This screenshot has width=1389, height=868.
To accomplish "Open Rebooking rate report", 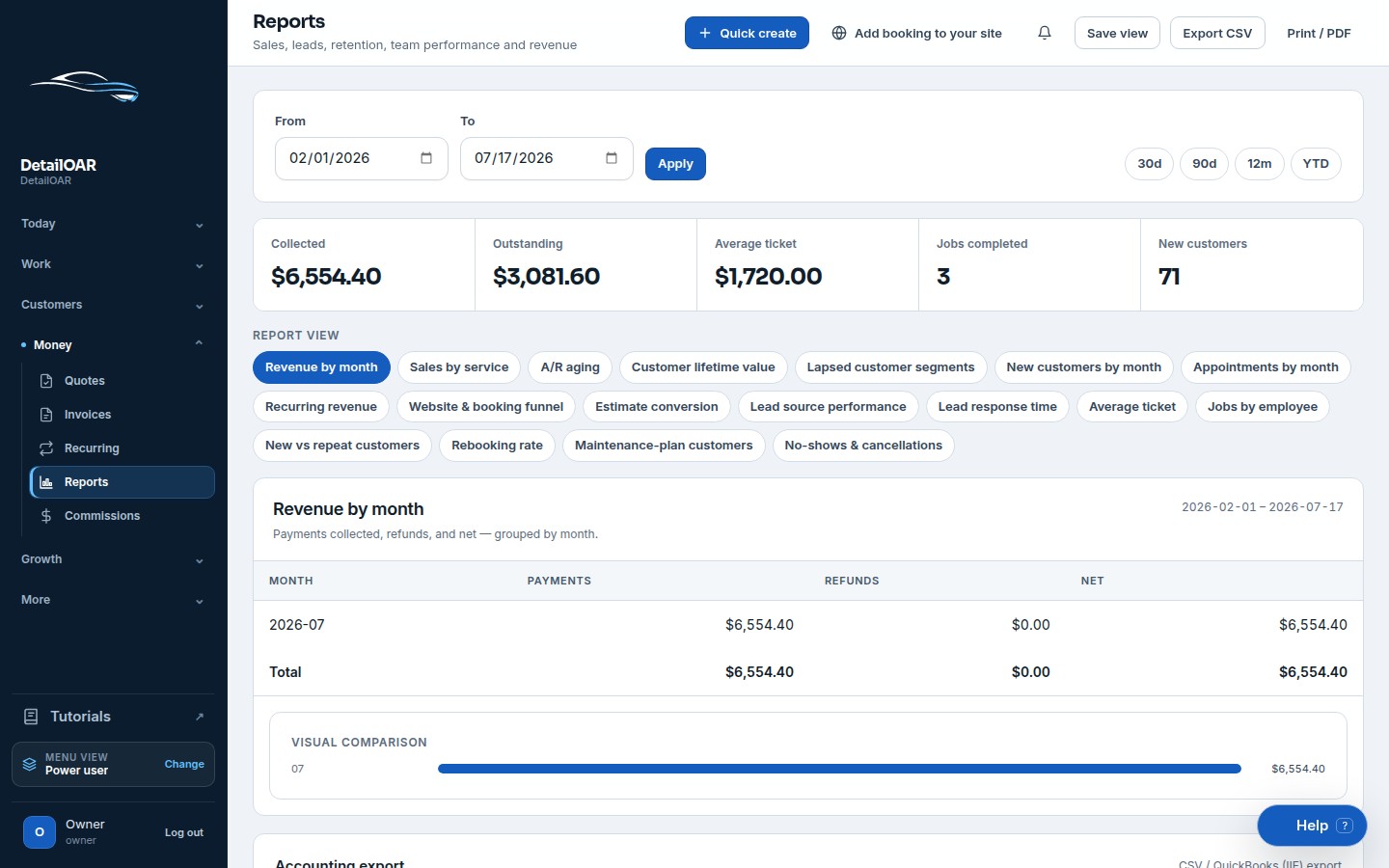I will pos(497,446).
